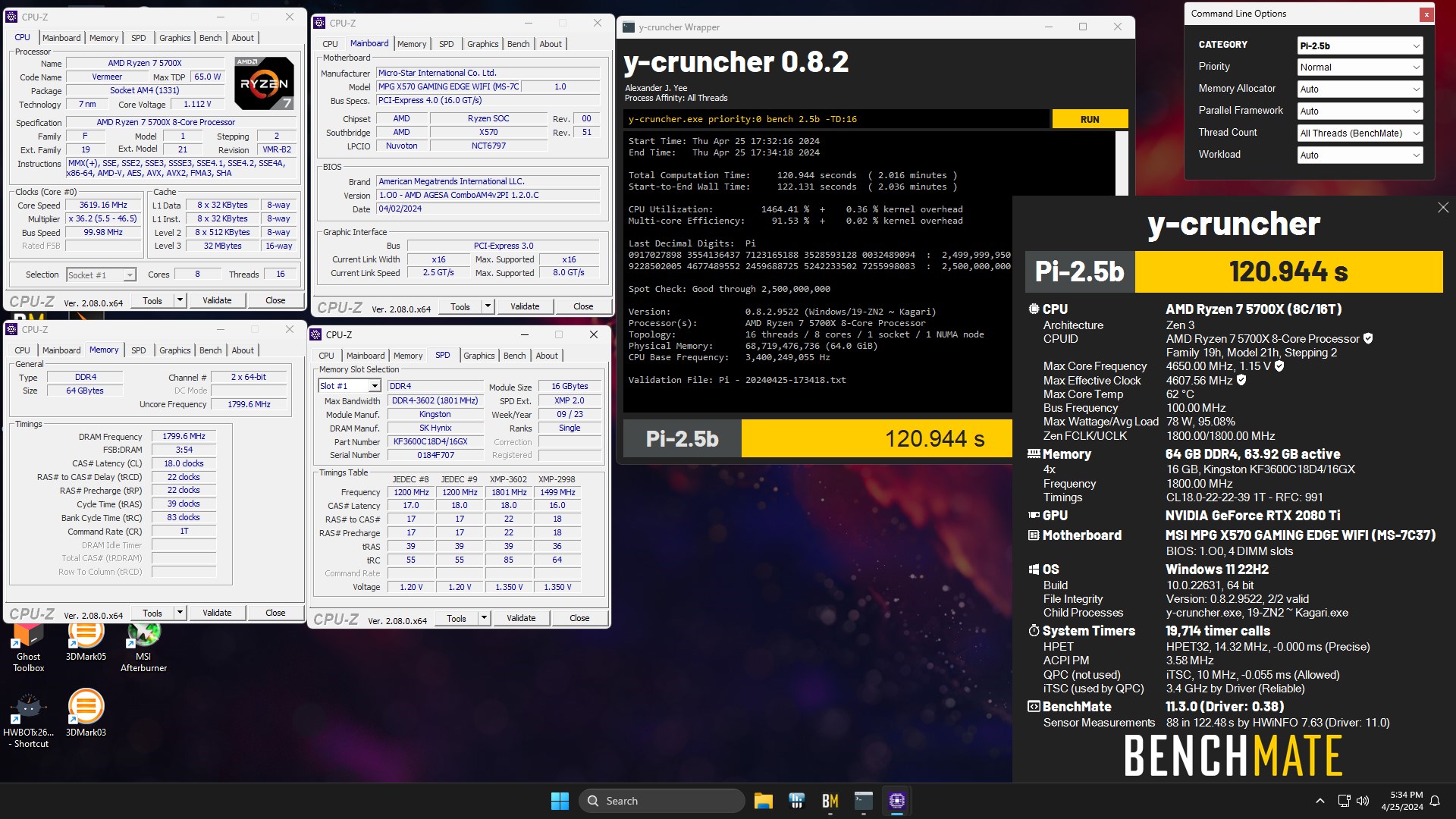1456x819 pixels.
Task: Click the Module Size 16 GBytes value
Action: (x=570, y=386)
